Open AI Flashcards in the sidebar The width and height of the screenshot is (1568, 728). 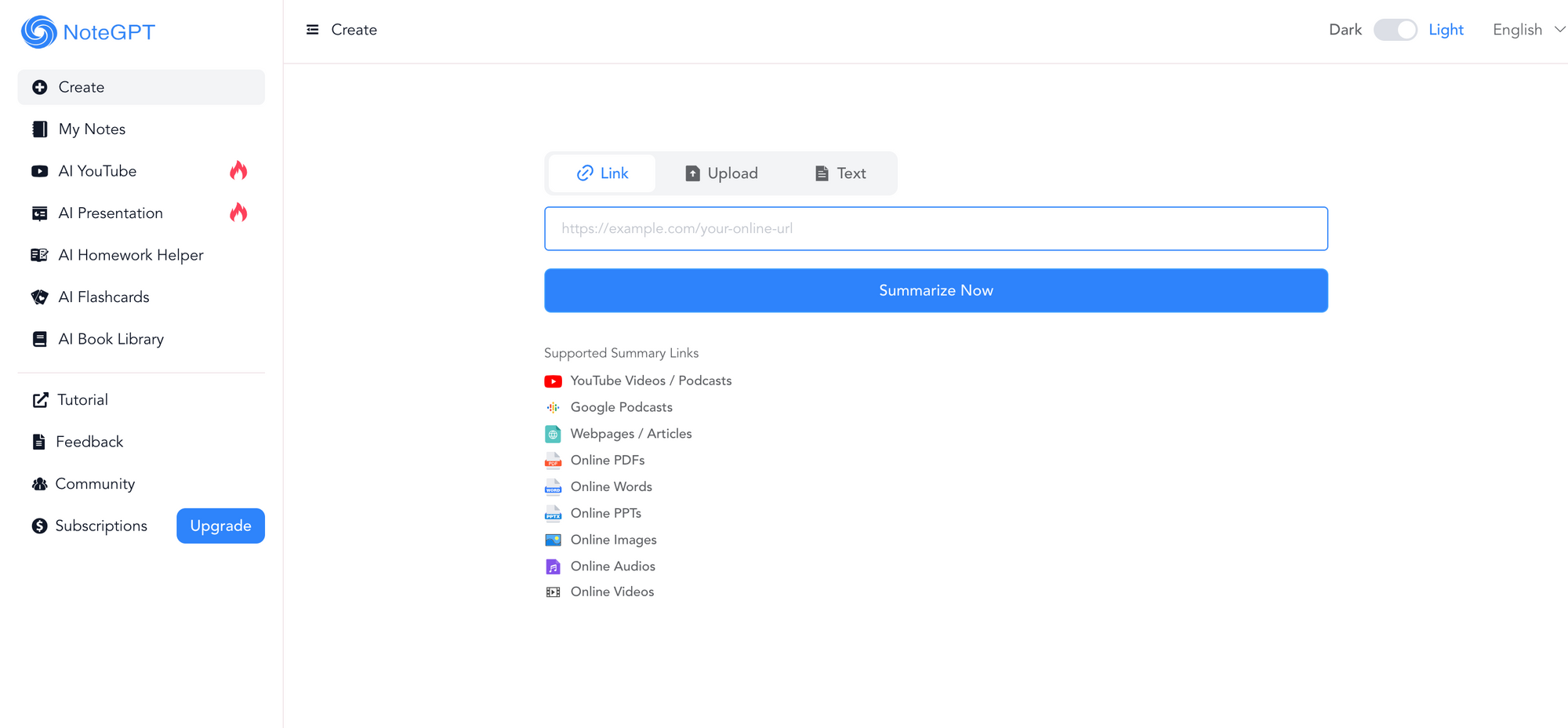(x=141, y=297)
